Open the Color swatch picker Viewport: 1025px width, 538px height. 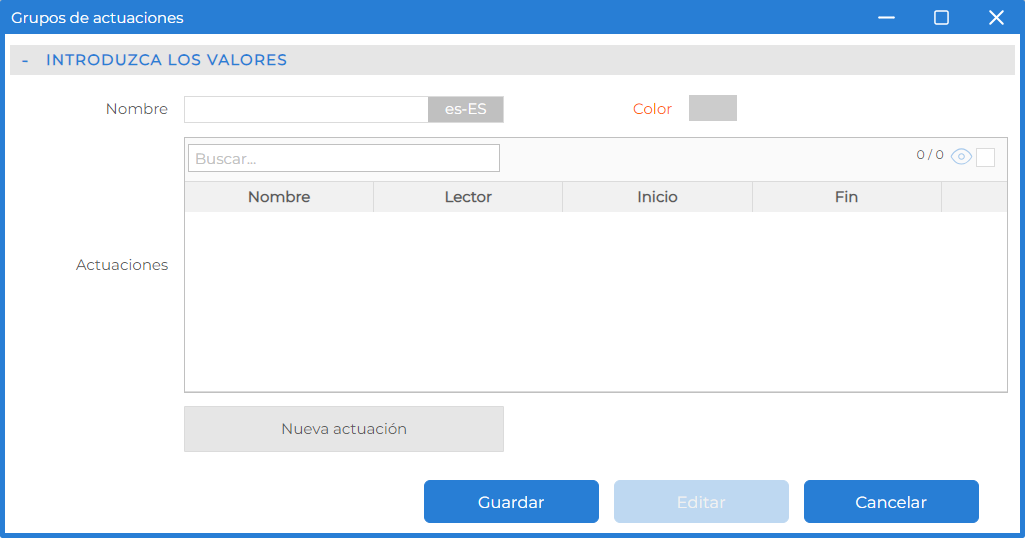coord(713,108)
